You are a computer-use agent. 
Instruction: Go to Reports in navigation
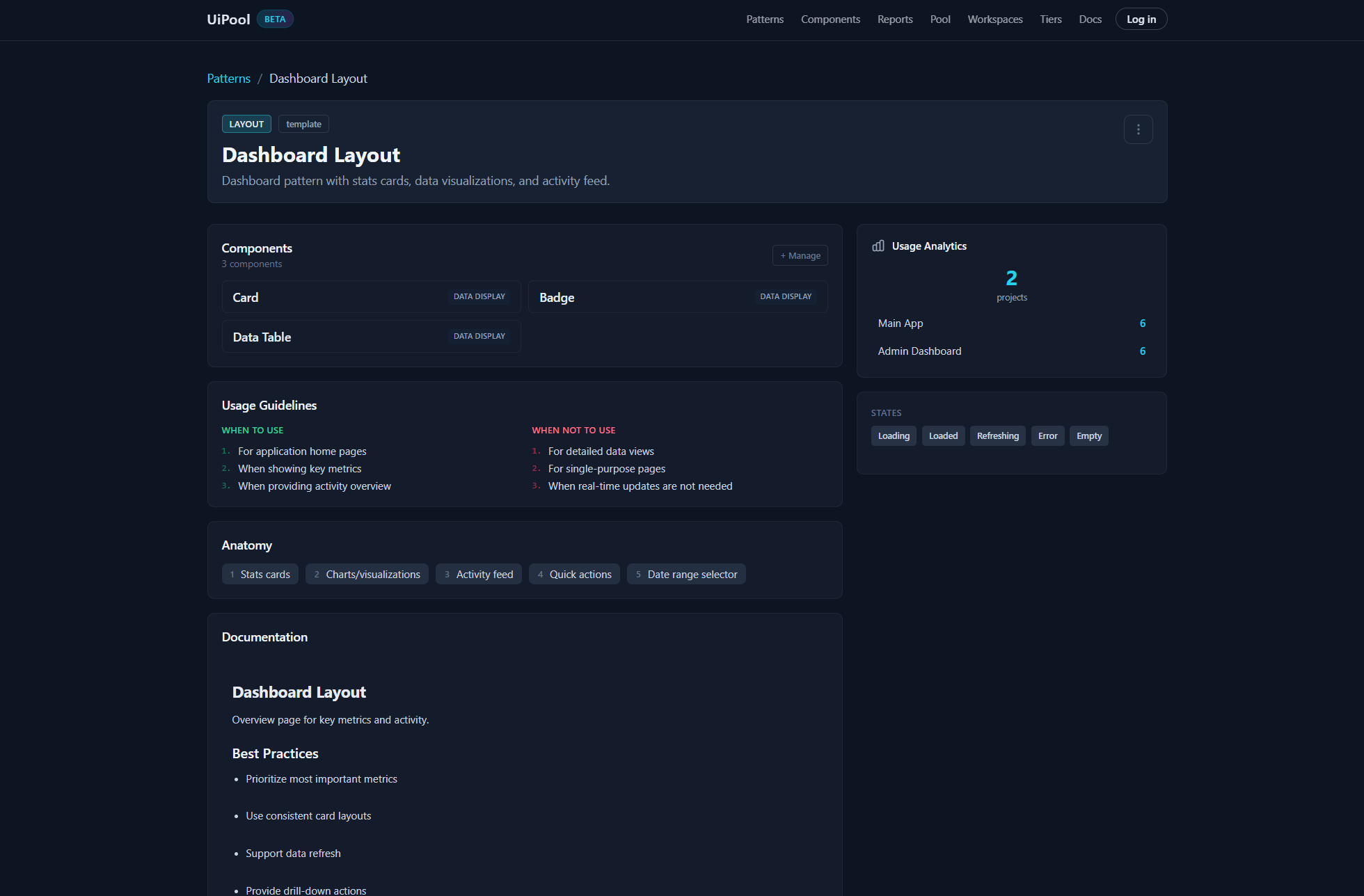tap(895, 19)
